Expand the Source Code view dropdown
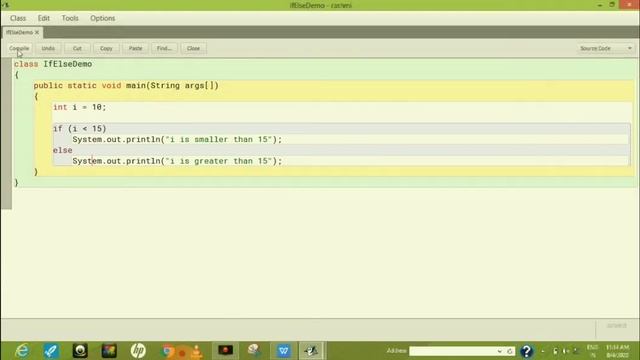 tap(606, 48)
